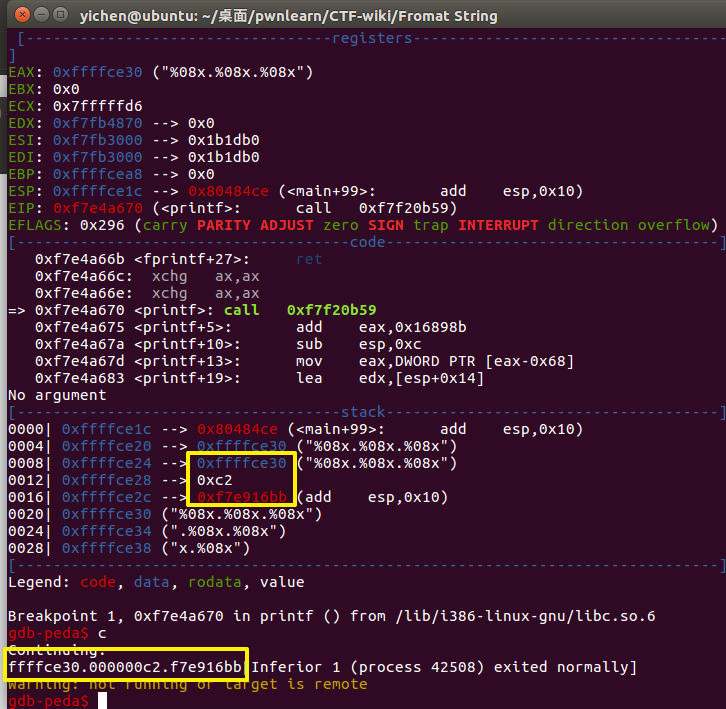Image resolution: width=726 pixels, height=709 pixels.
Task: Click stack entry 0004 address 0xffffce20
Action: [106, 446]
